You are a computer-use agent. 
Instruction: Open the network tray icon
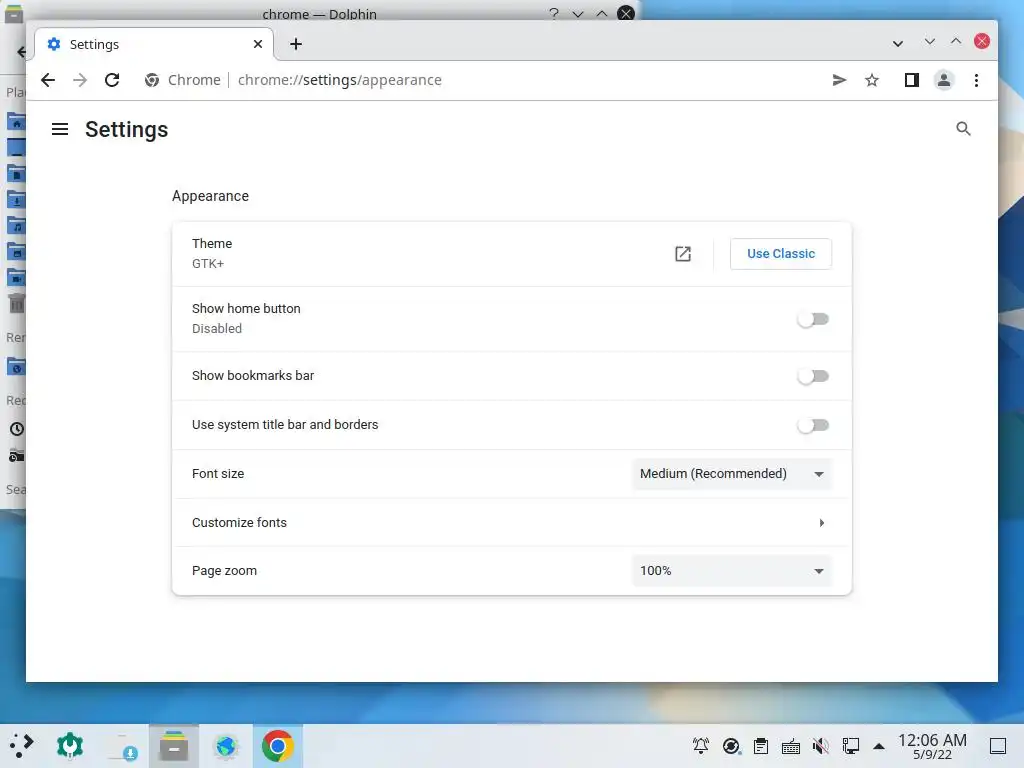[x=850, y=746]
